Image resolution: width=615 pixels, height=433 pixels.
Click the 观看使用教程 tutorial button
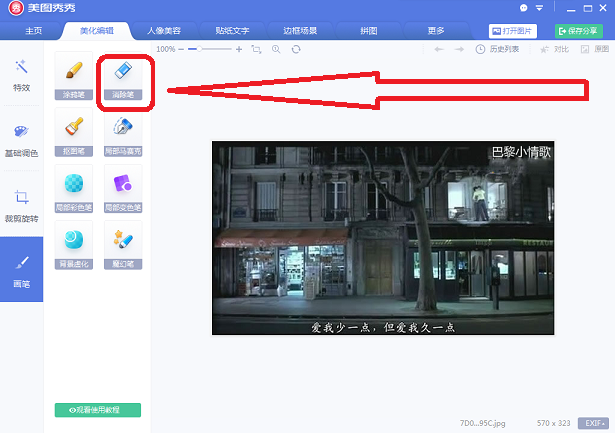click(98, 410)
